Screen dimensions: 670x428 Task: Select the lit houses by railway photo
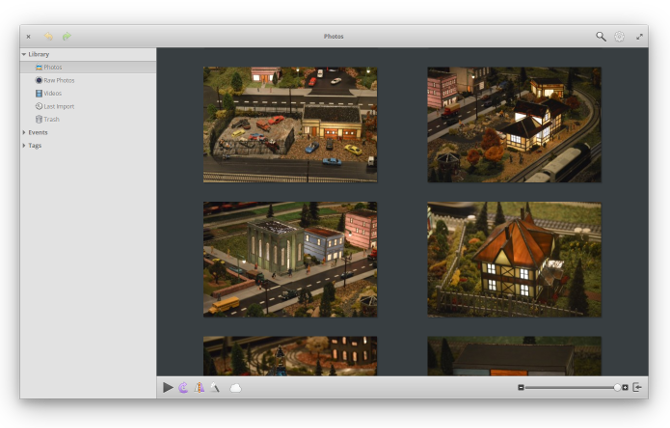coord(514,125)
